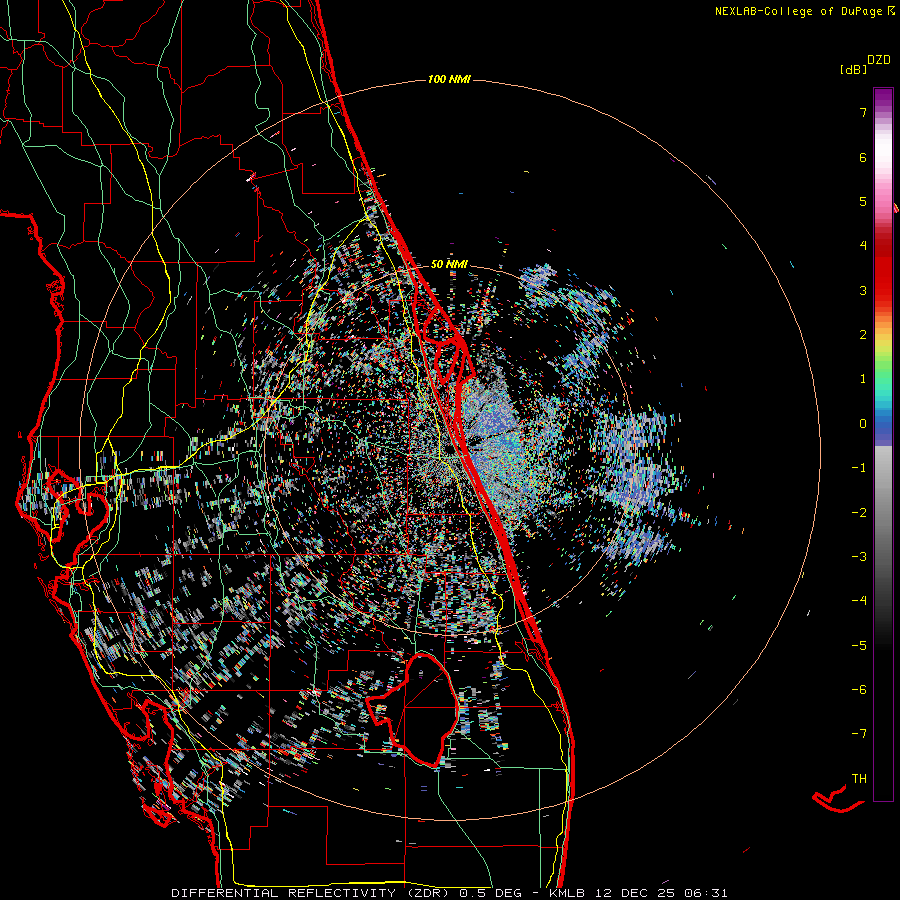The height and width of the screenshot is (900, 900).
Task: Click the -4 scale label
Action: tap(859, 601)
